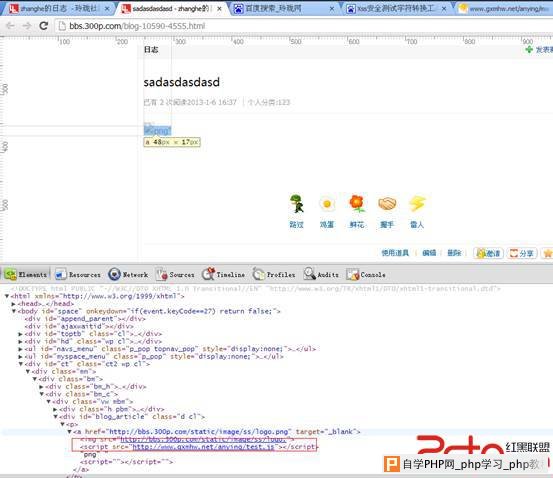Click the script src URL link in DOM
Screen dimensions: 553x478
[203, 447]
